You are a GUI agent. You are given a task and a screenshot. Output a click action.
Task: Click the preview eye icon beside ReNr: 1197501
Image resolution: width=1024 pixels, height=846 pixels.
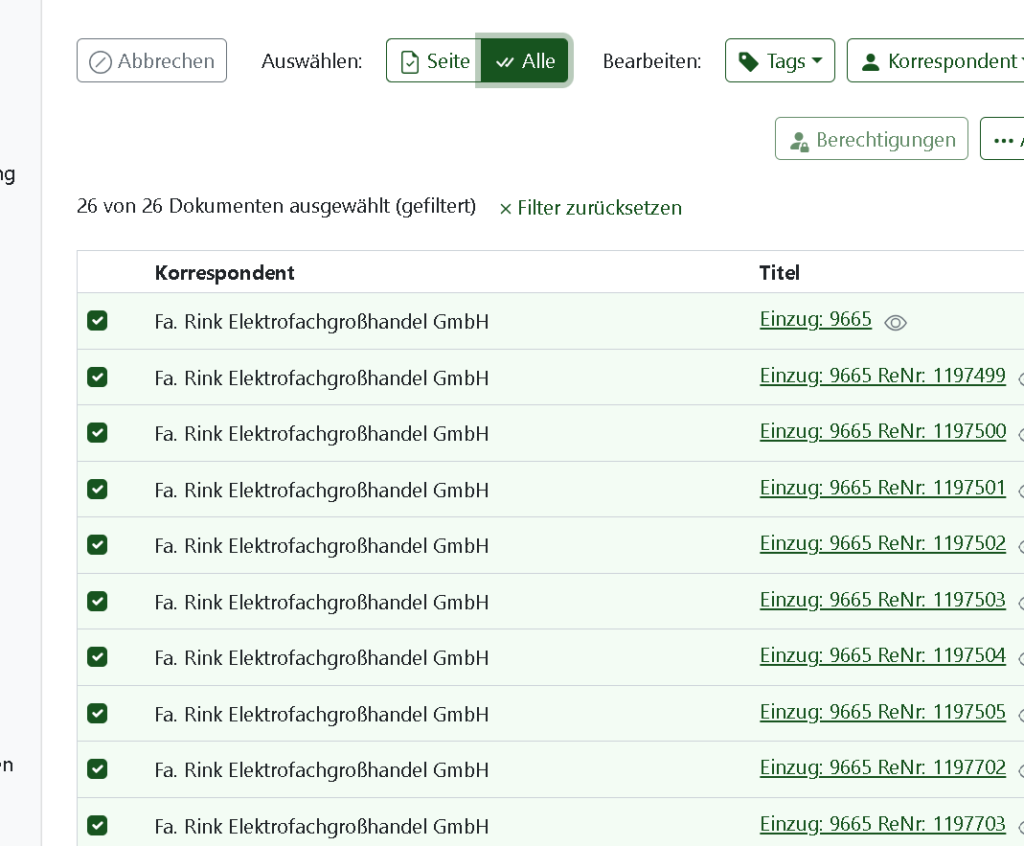tap(1020, 490)
